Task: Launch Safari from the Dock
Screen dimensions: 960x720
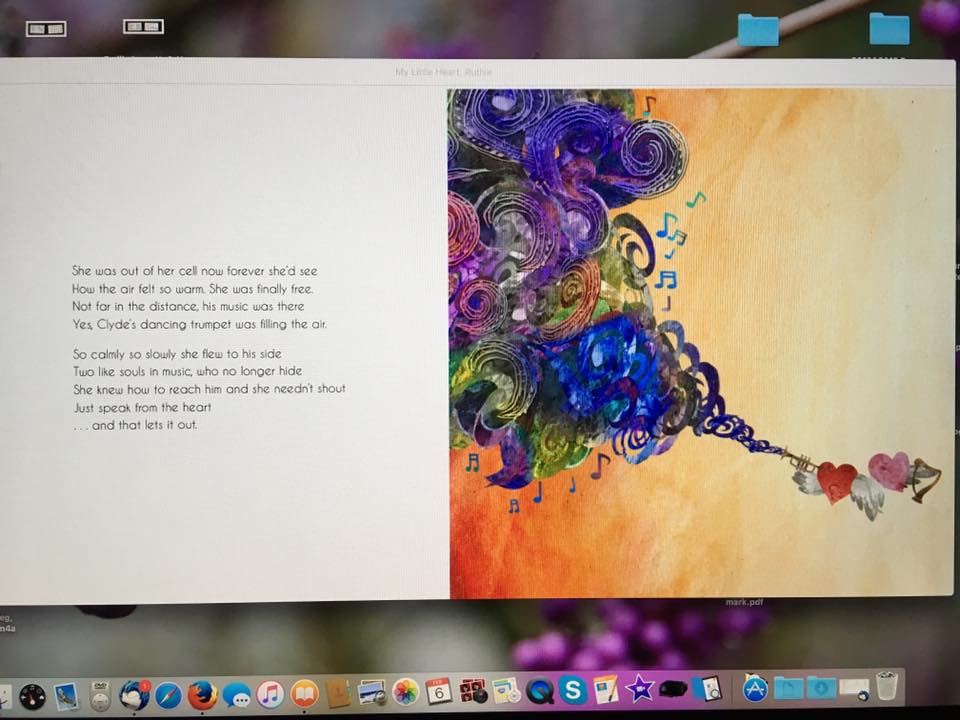Action: click(168, 696)
